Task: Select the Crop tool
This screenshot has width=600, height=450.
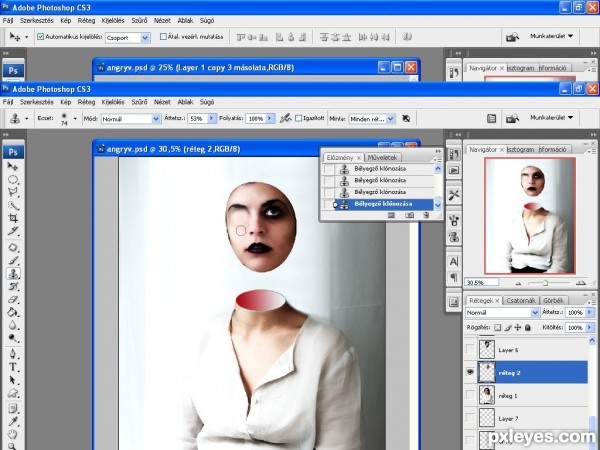Action: tap(13, 218)
